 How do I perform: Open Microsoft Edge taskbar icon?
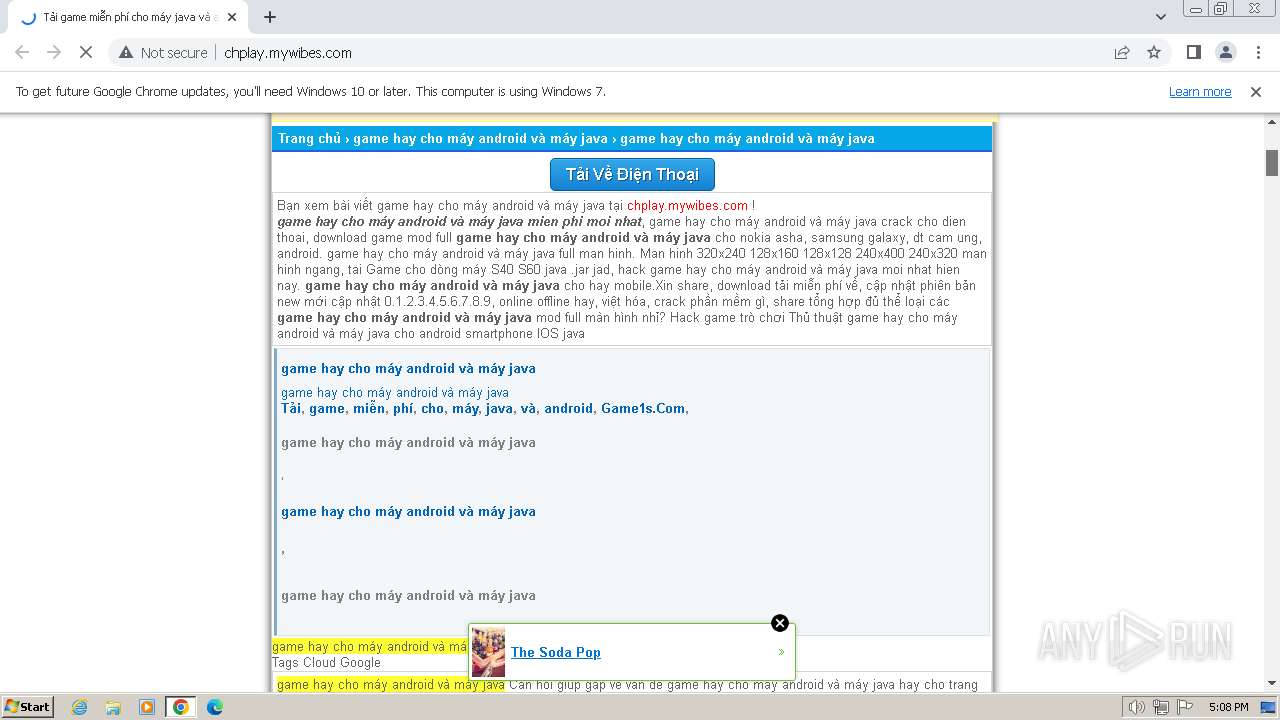coord(215,707)
